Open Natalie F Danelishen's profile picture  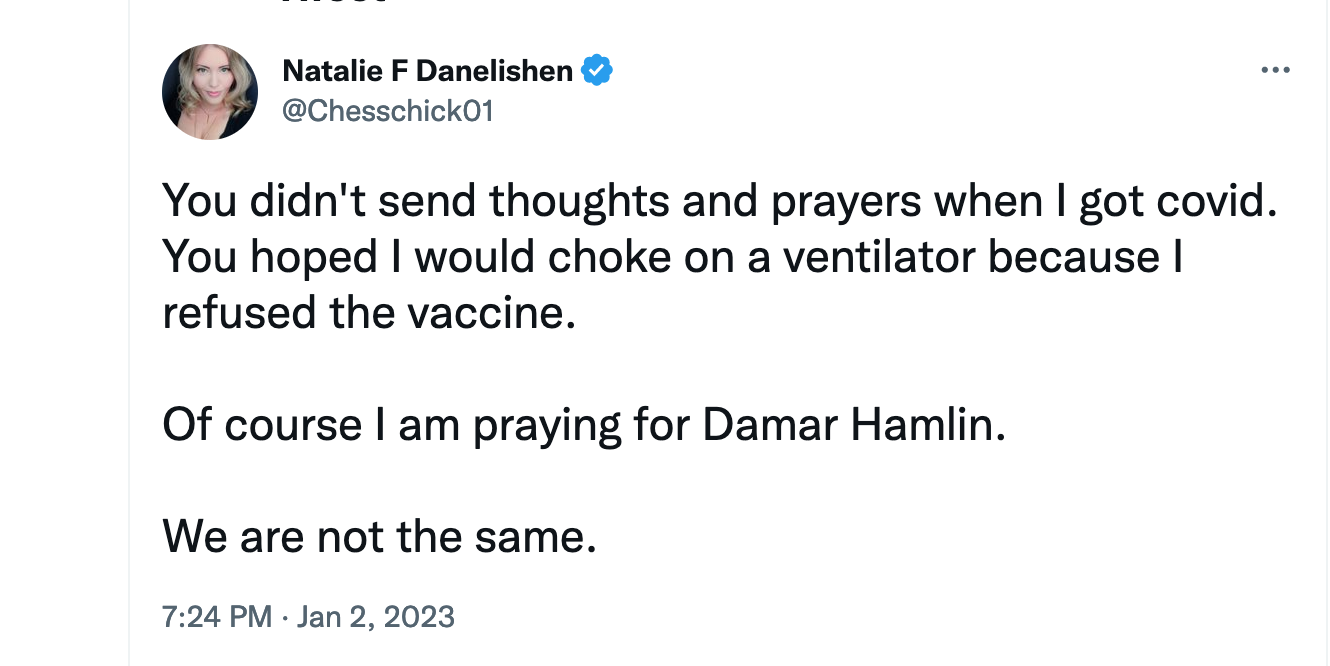click(x=210, y=92)
